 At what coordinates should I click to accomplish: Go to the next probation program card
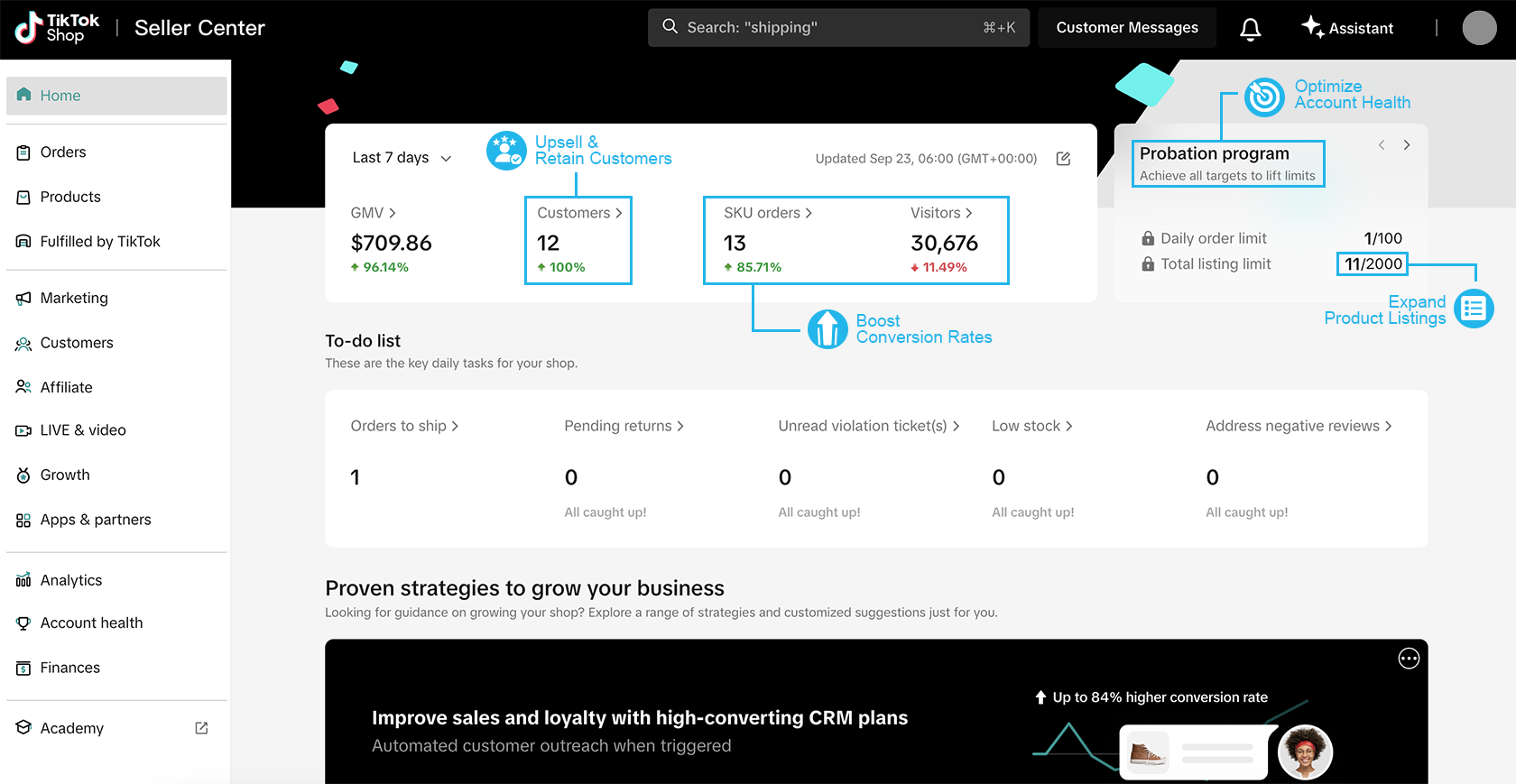click(1407, 145)
